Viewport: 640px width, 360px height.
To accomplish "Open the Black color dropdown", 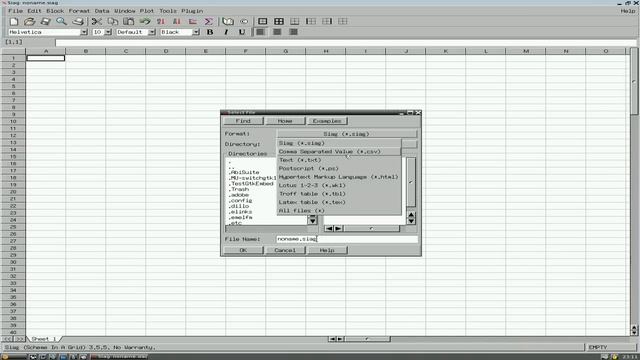I will point(196,32).
